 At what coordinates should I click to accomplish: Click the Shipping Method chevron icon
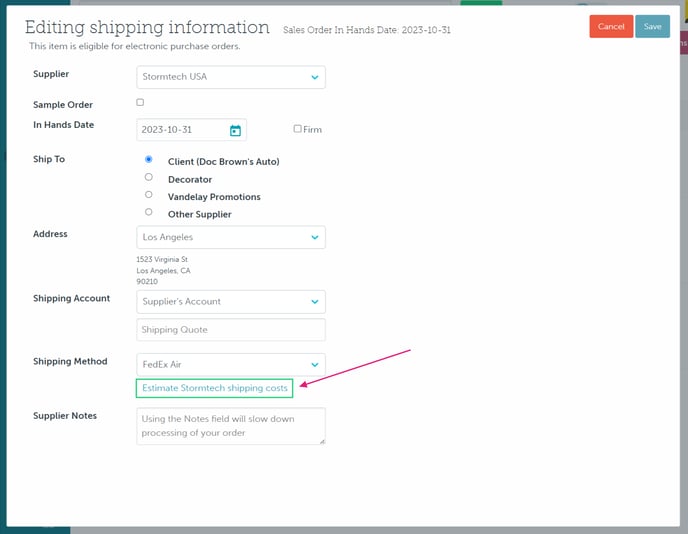coord(314,365)
